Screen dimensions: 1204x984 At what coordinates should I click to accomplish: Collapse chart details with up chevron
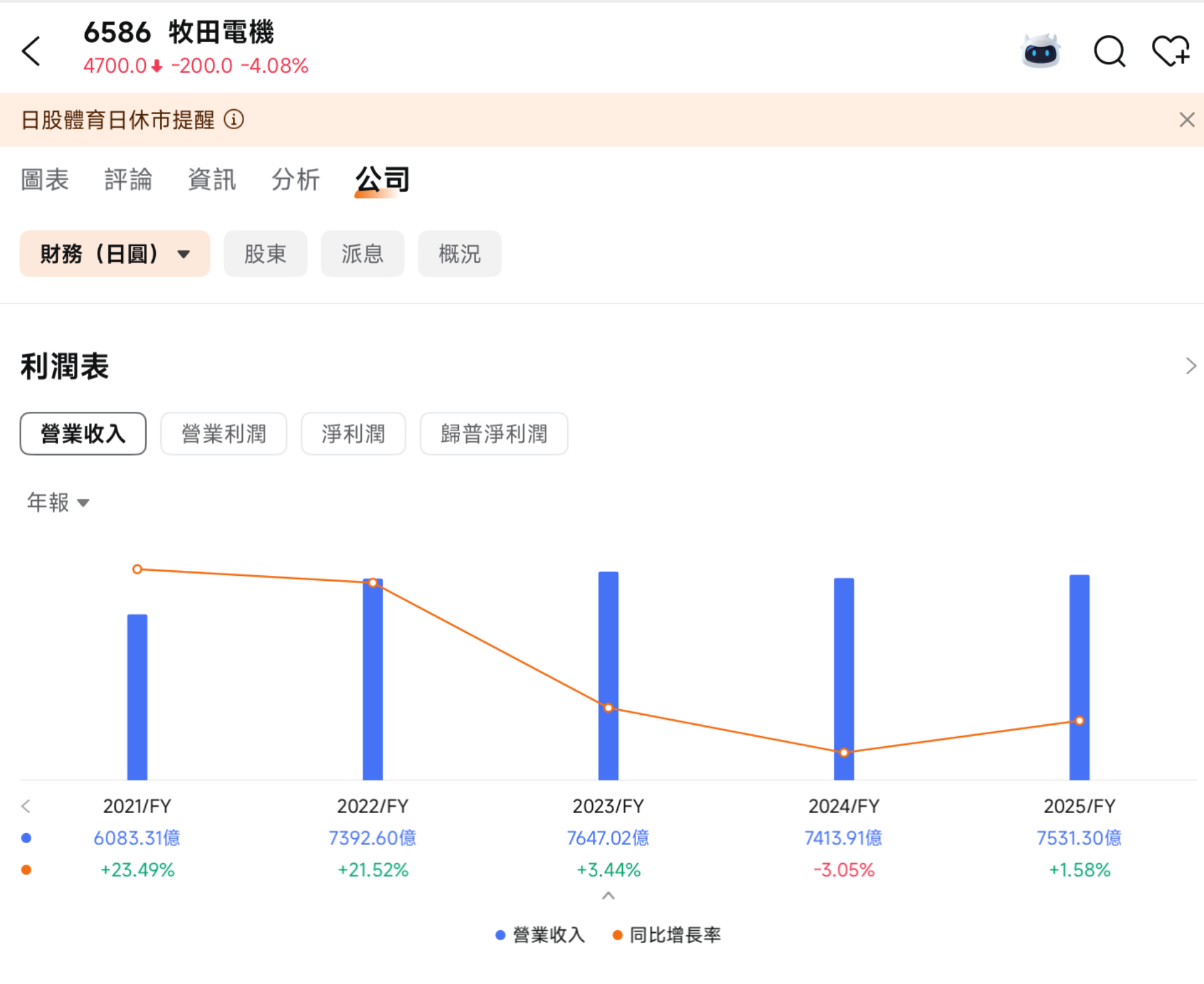[608, 896]
